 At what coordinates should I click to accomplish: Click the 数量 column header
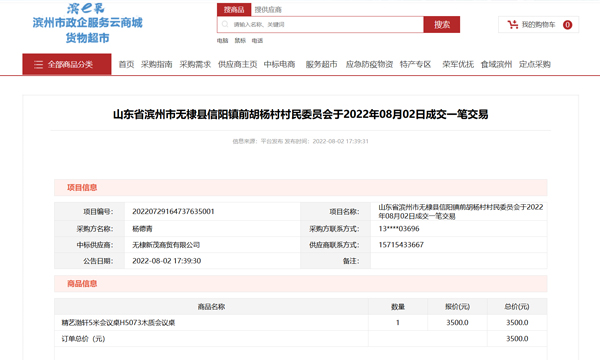pyautogui.click(x=398, y=307)
